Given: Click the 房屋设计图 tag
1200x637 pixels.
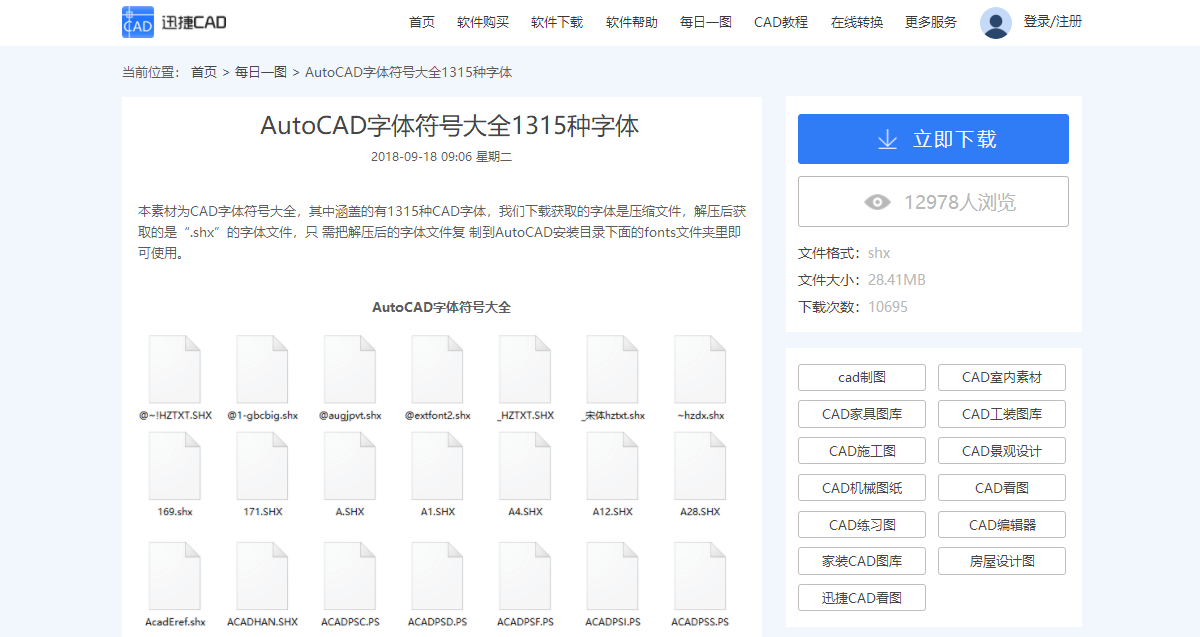Looking at the screenshot, I should click(1002, 561).
